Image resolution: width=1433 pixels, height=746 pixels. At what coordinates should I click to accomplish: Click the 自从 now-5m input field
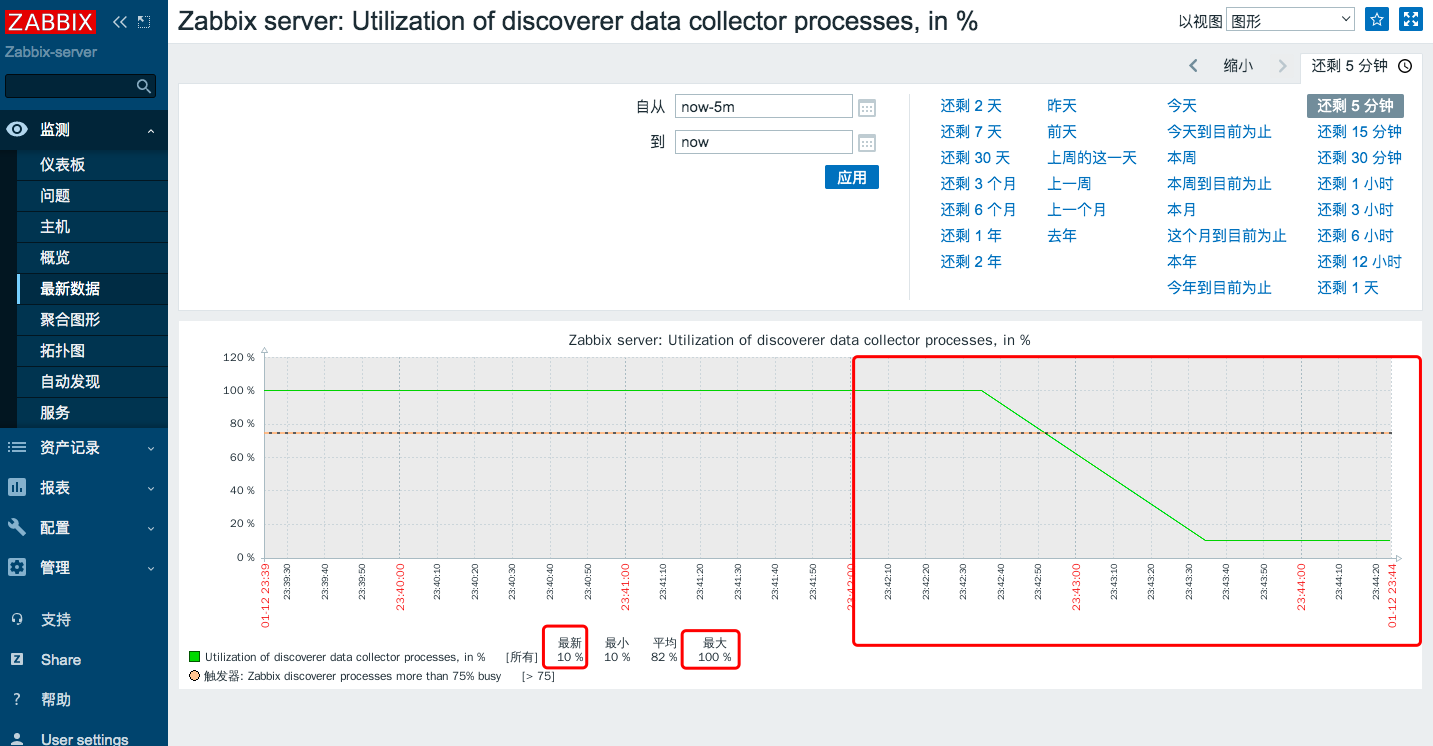pos(764,107)
